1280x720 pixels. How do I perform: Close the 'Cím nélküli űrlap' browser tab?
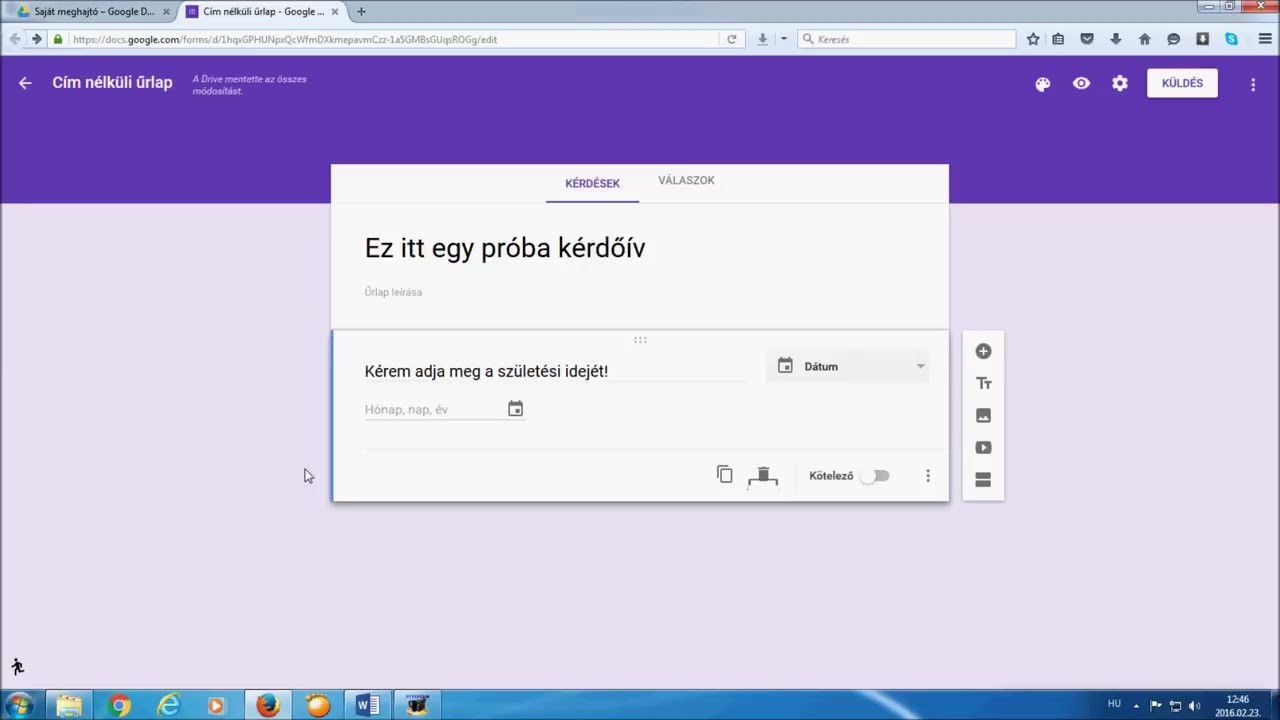click(x=335, y=12)
